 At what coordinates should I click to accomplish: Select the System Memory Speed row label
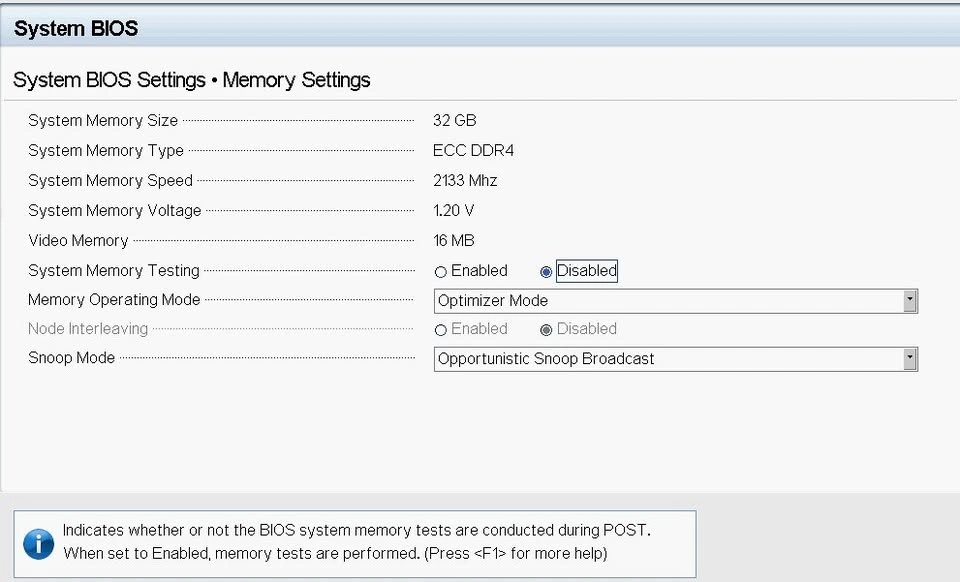(110, 181)
